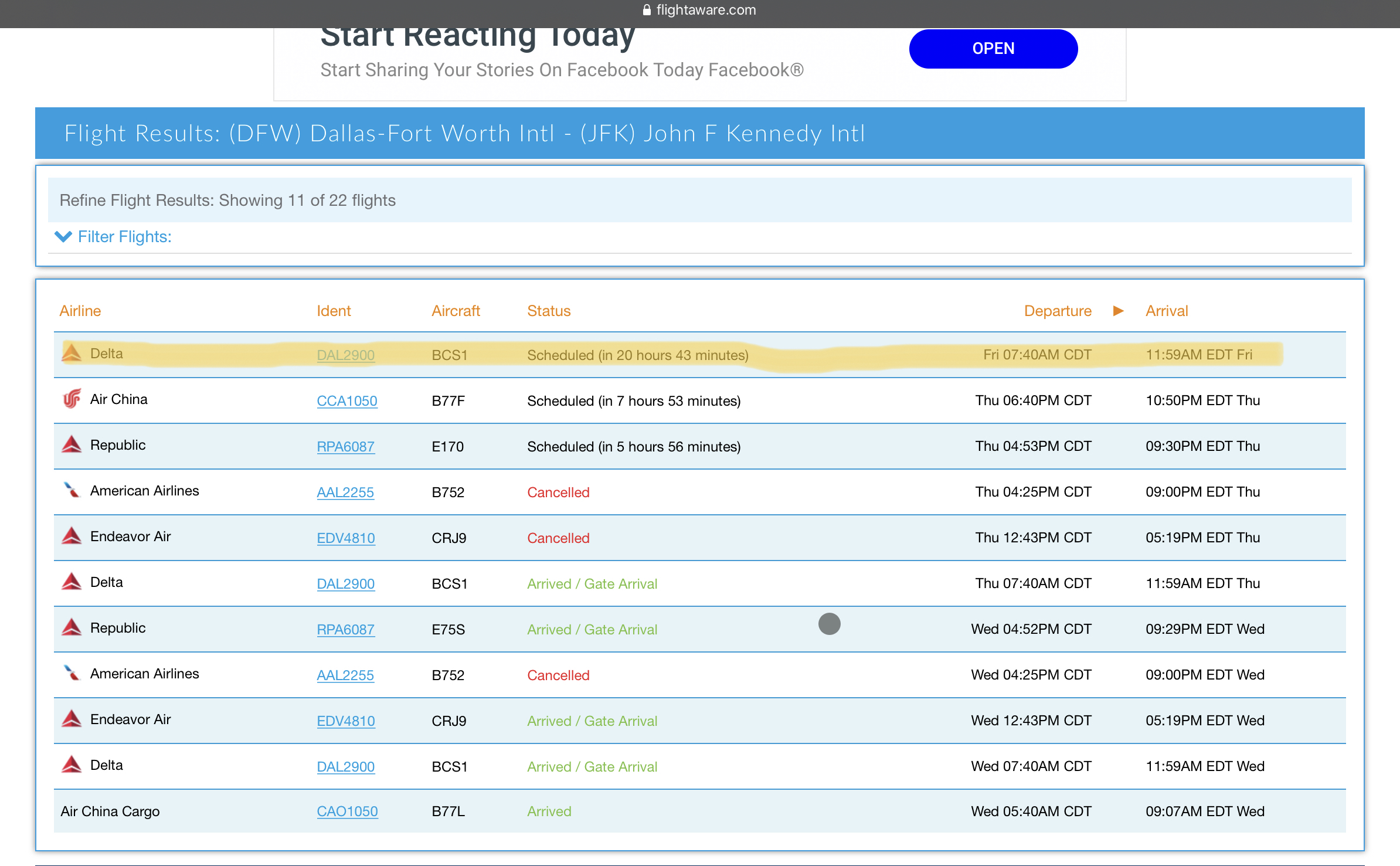Screen dimensions: 1400x866
Task: Click the Delta logo in highlighted Friday row
Action: [72, 353]
